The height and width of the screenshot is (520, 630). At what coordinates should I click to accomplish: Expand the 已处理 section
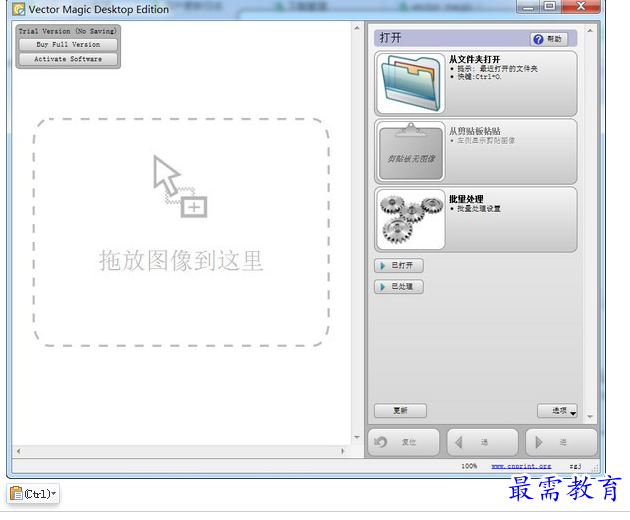(x=399, y=287)
